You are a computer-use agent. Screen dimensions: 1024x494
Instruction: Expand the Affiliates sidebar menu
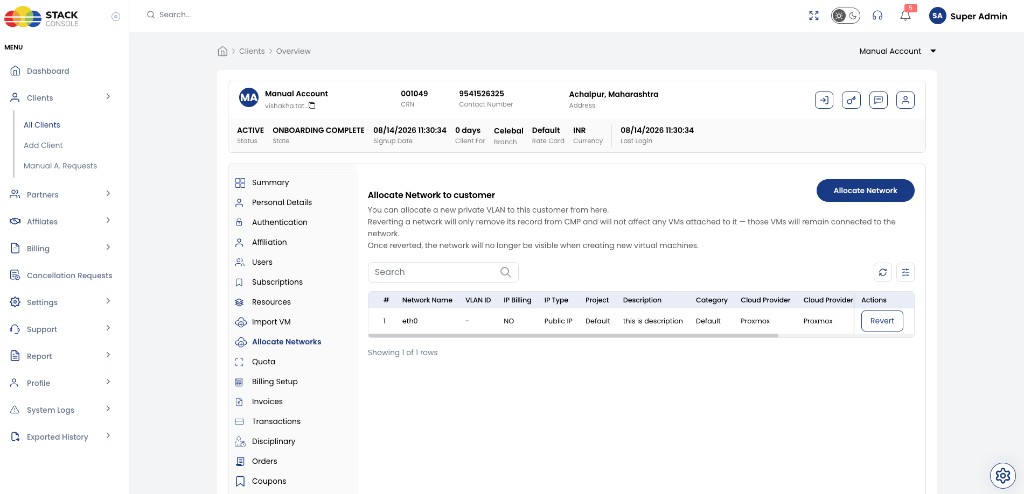coord(60,221)
